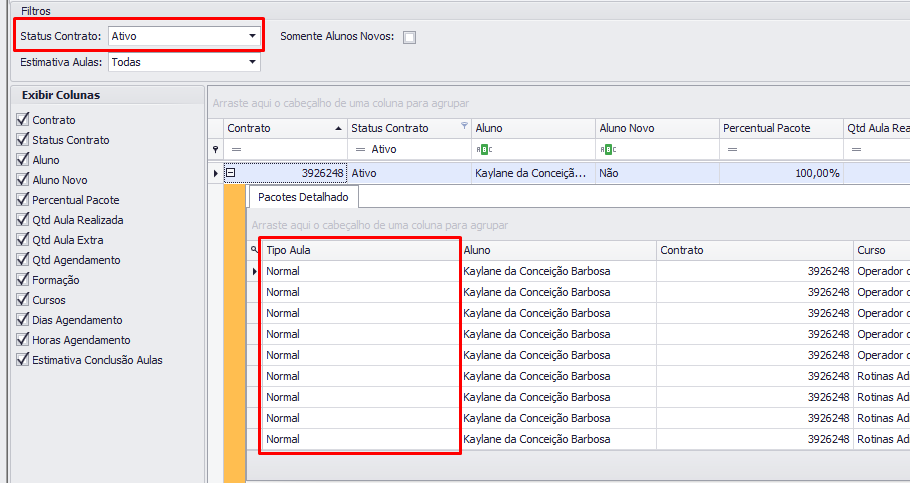
Task: Toggle the Formação column checkbox
Action: tap(22, 280)
